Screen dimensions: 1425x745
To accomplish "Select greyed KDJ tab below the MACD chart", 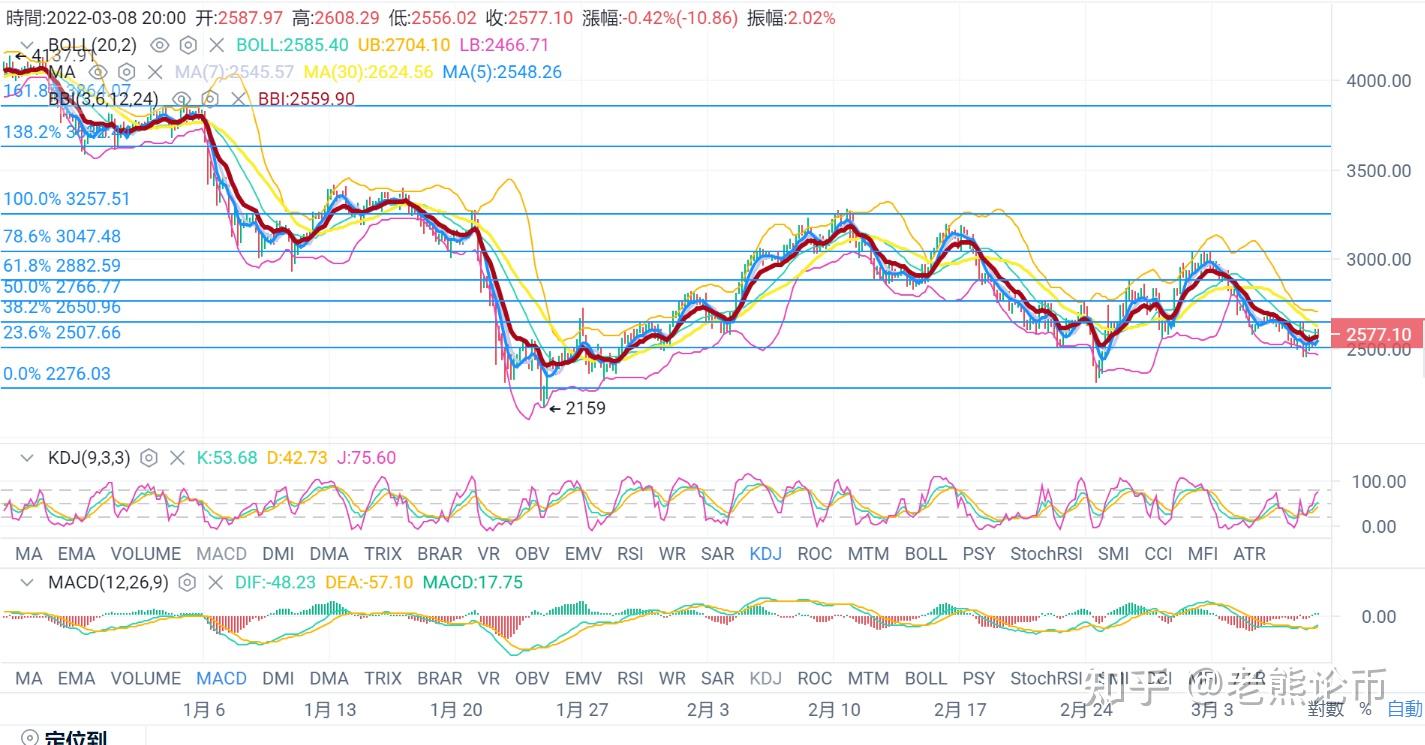I will (766, 678).
